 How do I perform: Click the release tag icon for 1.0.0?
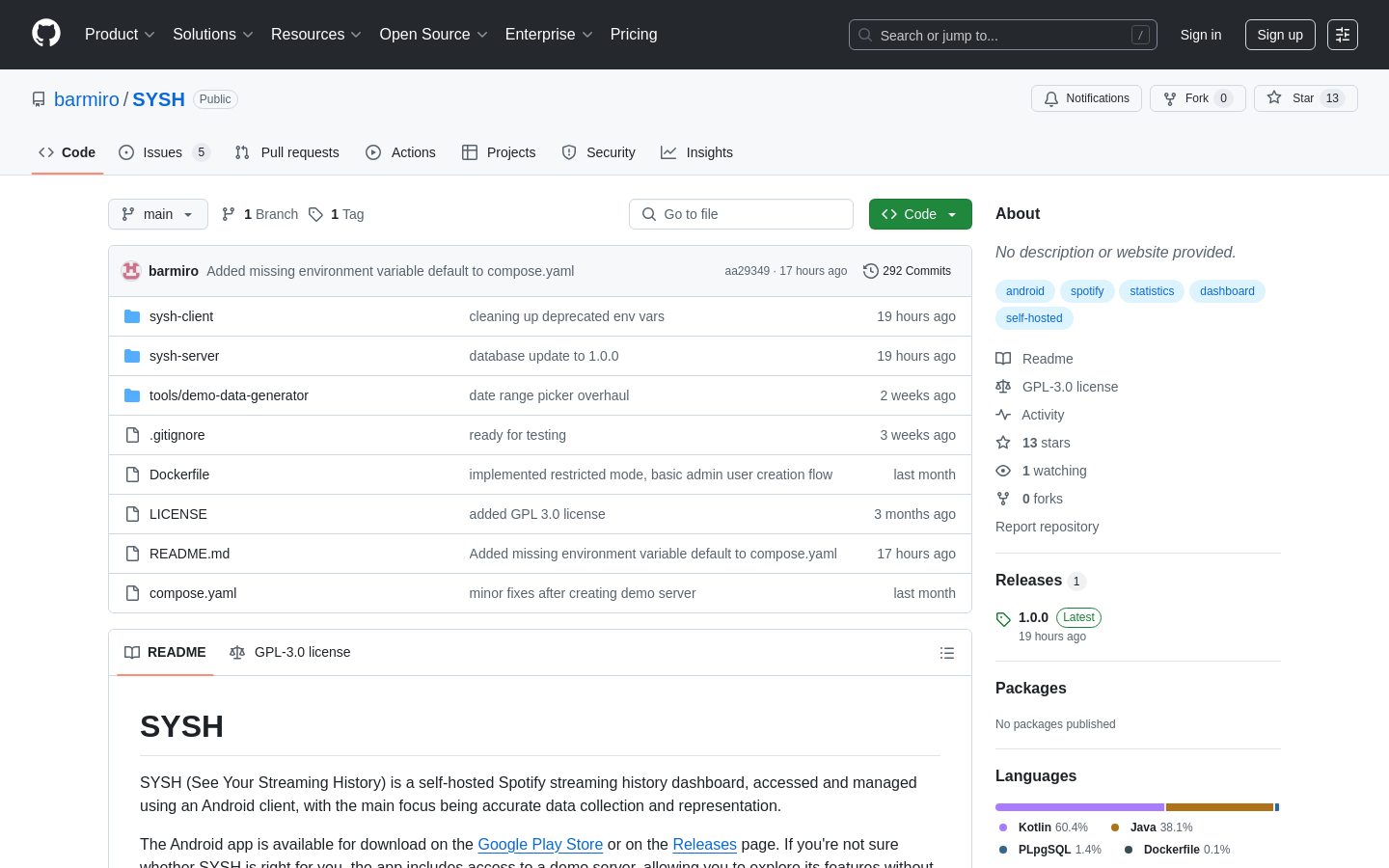(1003, 619)
